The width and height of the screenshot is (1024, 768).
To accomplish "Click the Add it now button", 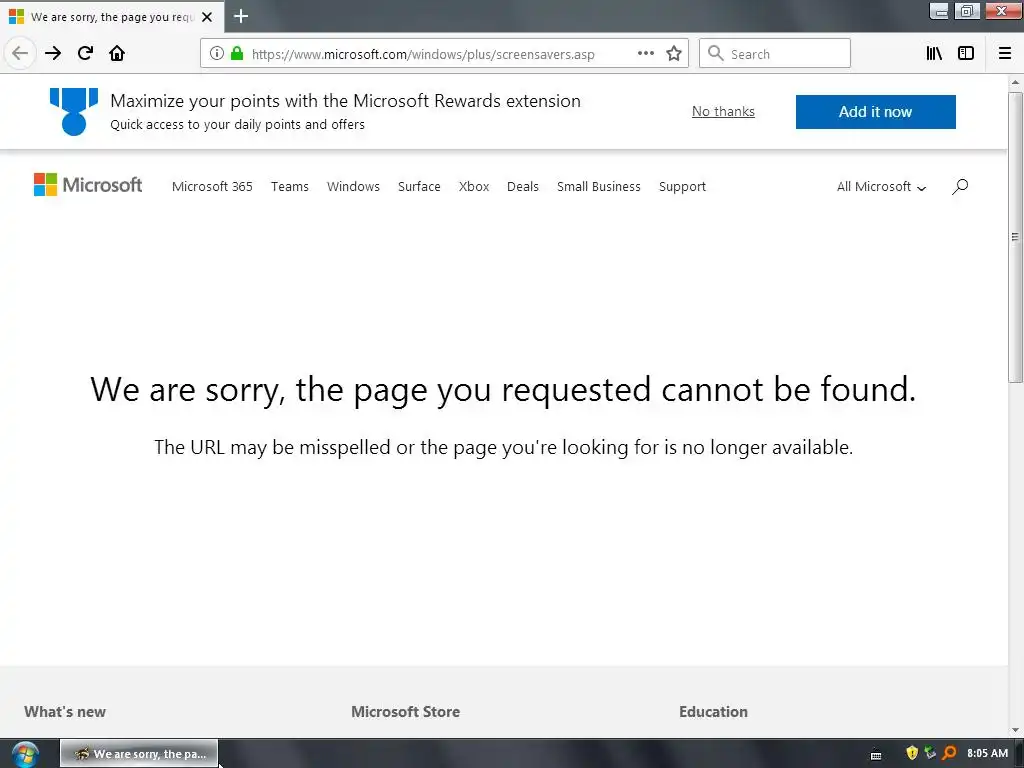I will [x=875, y=112].
